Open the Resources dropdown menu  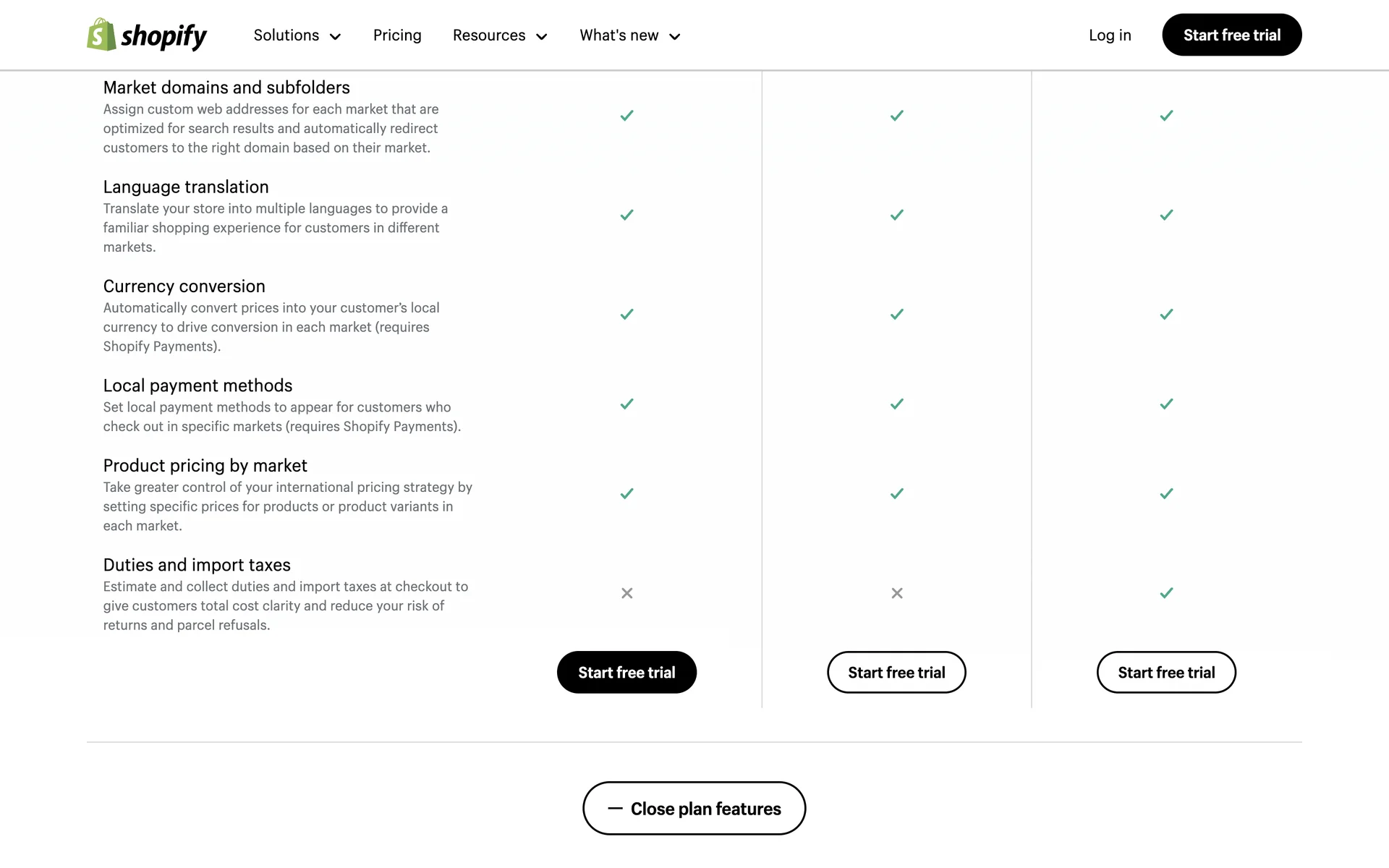pyautogui.click(x=500, y=35)
